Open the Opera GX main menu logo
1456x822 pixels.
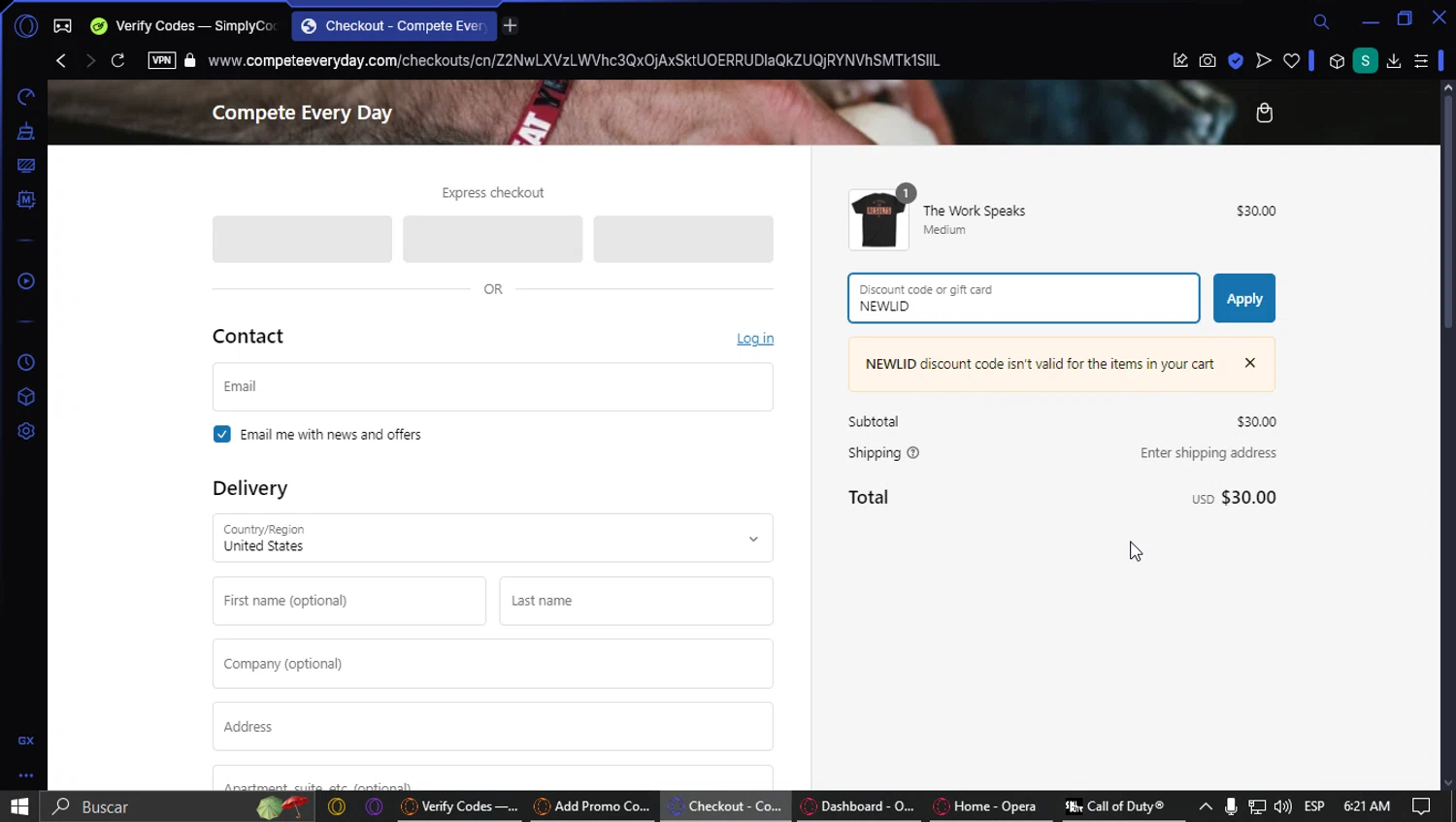click(x=26, y=26)
